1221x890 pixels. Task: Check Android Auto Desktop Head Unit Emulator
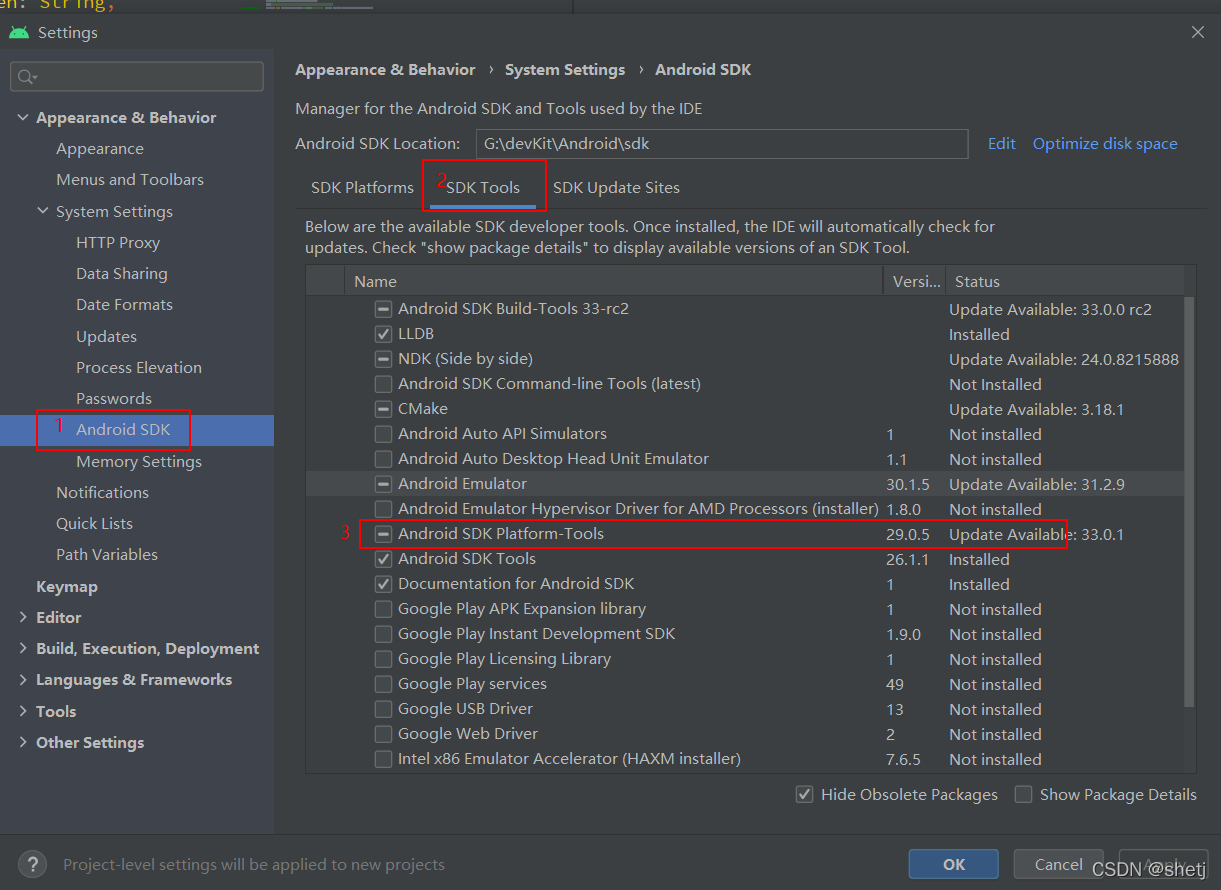(x=383, y=459)
